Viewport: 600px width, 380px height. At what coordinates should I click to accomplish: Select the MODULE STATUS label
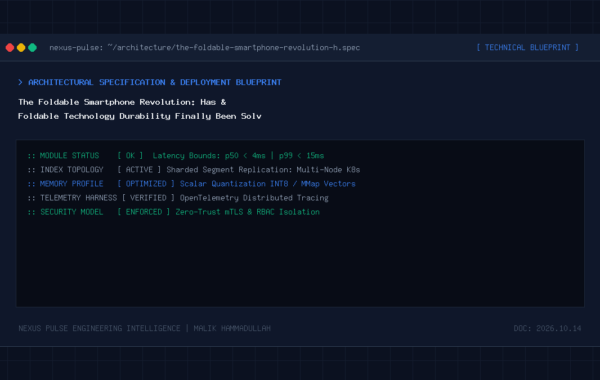pos(69,156)
